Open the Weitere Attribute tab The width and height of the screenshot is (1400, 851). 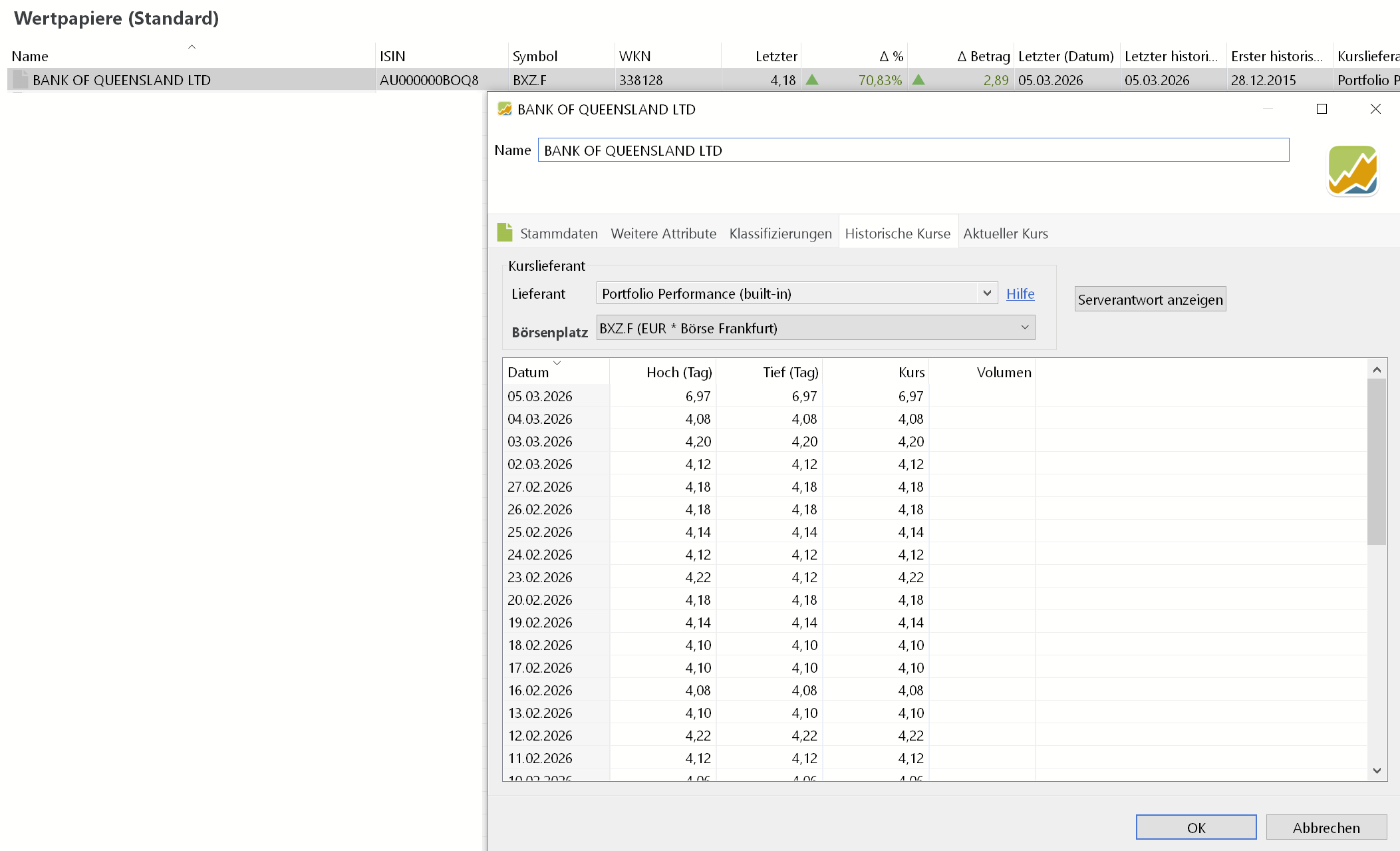[663, 234]
